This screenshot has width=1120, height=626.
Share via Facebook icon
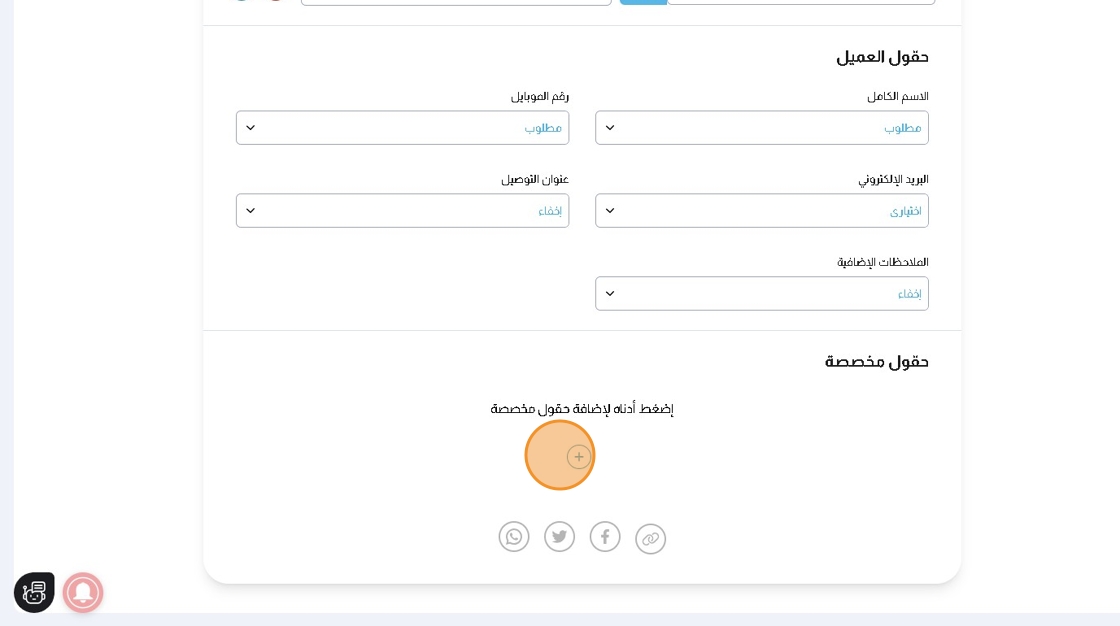[605, 537]
